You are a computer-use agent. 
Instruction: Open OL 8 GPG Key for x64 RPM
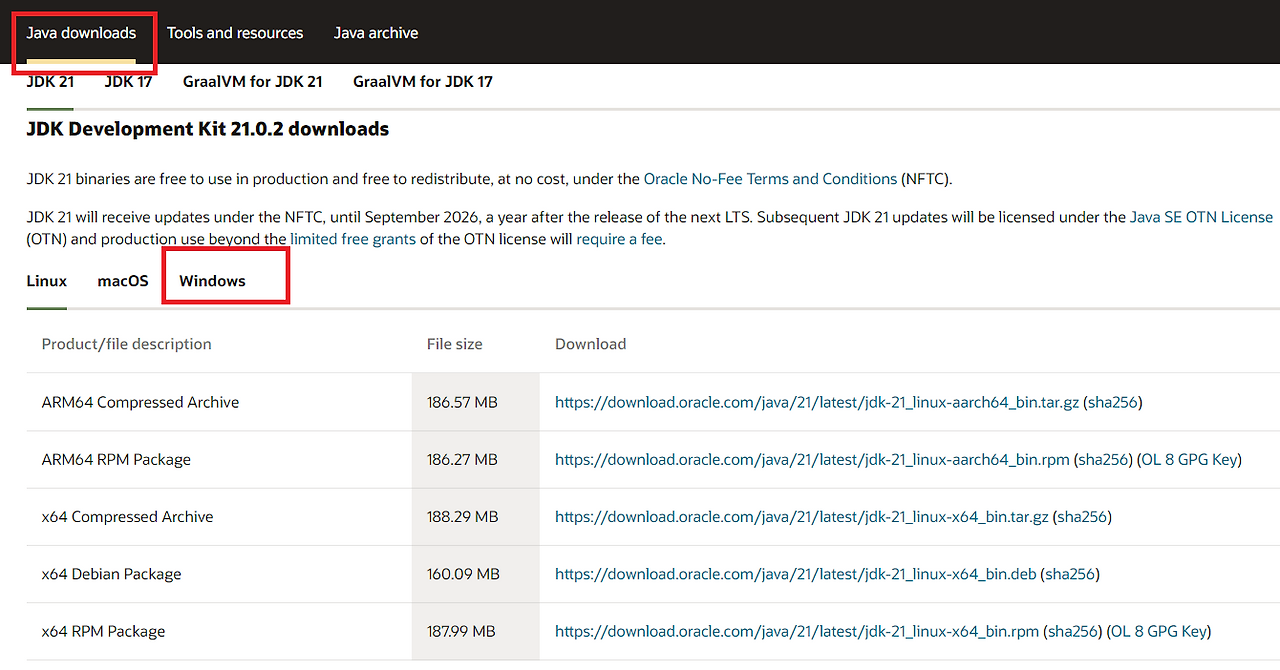1160,631
